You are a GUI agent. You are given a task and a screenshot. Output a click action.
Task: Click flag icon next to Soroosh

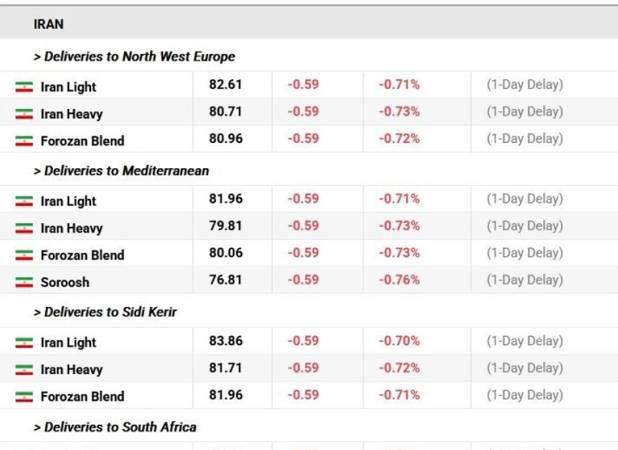point(24,282)
